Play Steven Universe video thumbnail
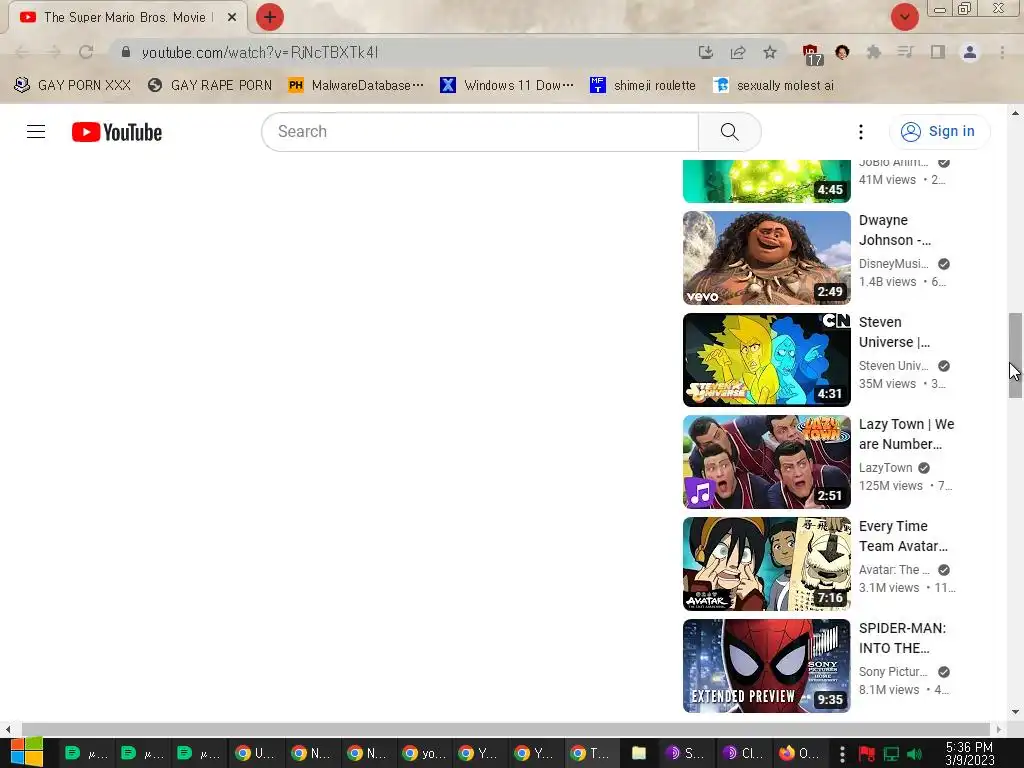1024x768 pixels. coord(767,360)
